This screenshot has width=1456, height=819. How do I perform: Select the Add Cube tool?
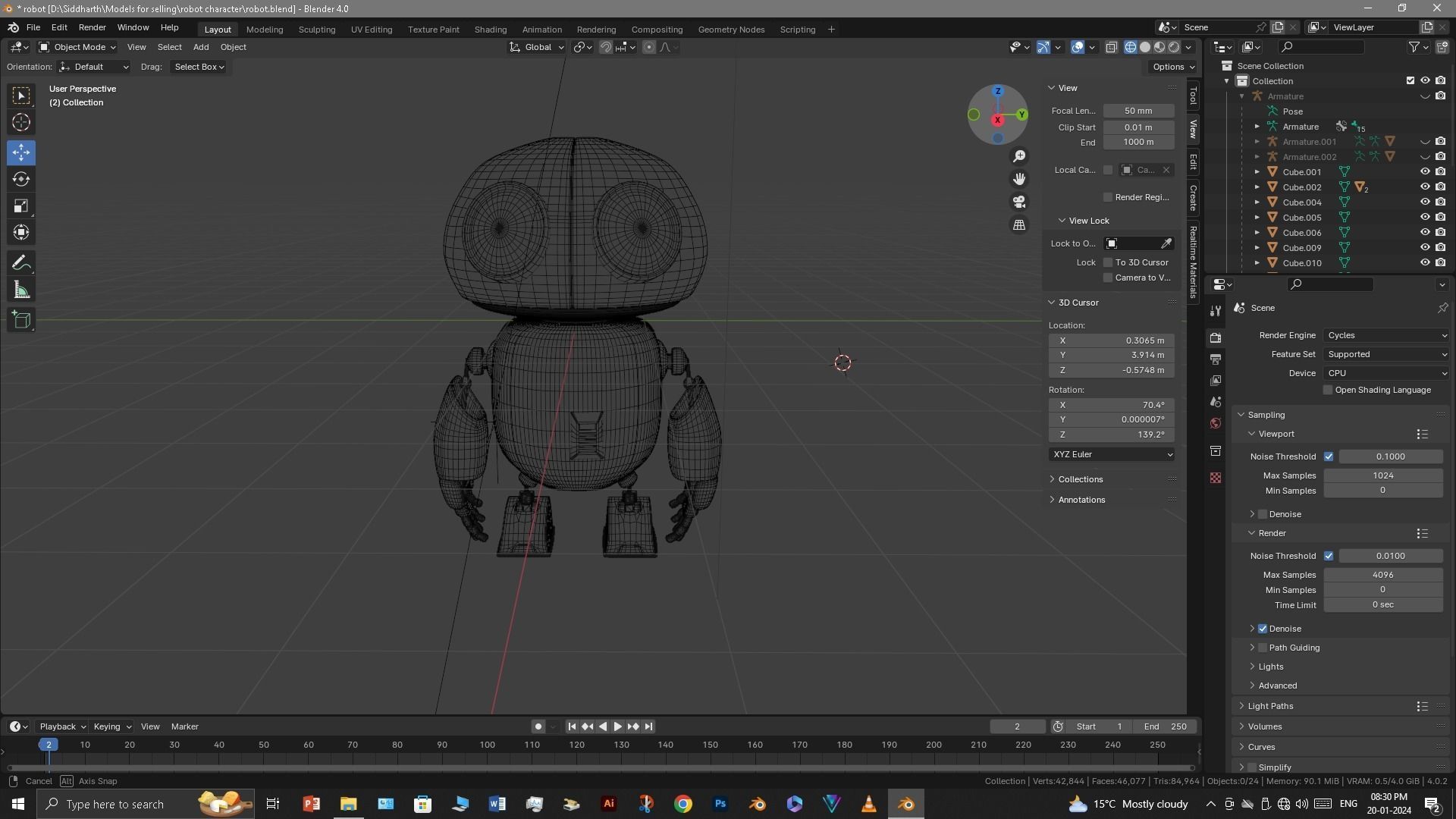tap(21, 320)
